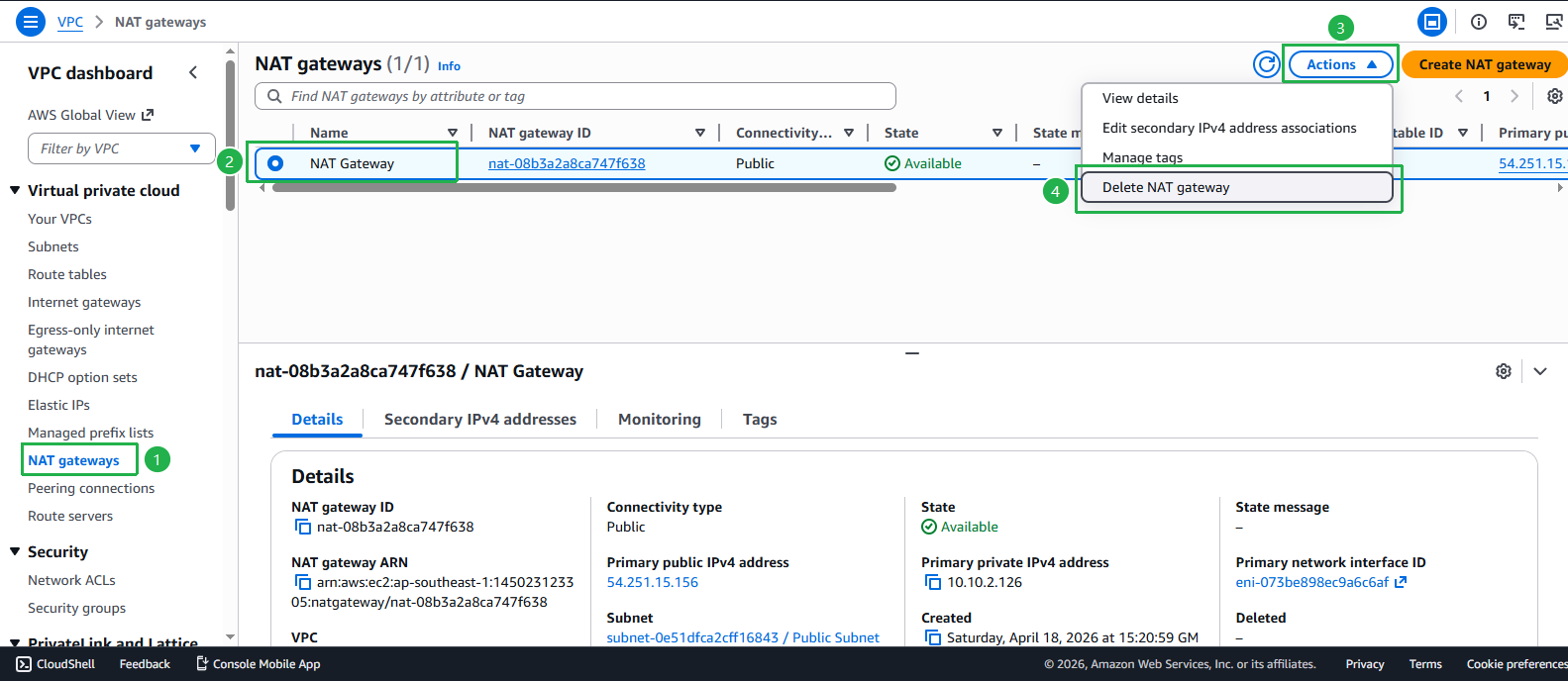Open details panel settings gear icon
Viewport: 1568px width, 681px height.
(1504, 371)
